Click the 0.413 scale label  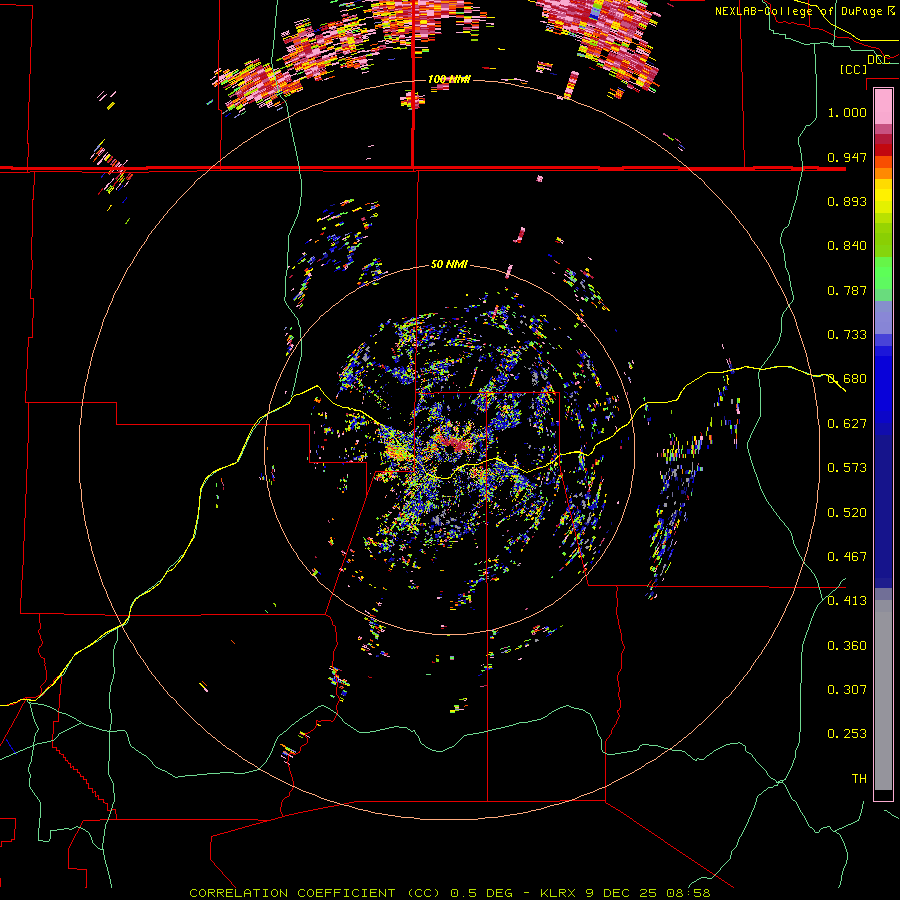click(x=847, y=601)
